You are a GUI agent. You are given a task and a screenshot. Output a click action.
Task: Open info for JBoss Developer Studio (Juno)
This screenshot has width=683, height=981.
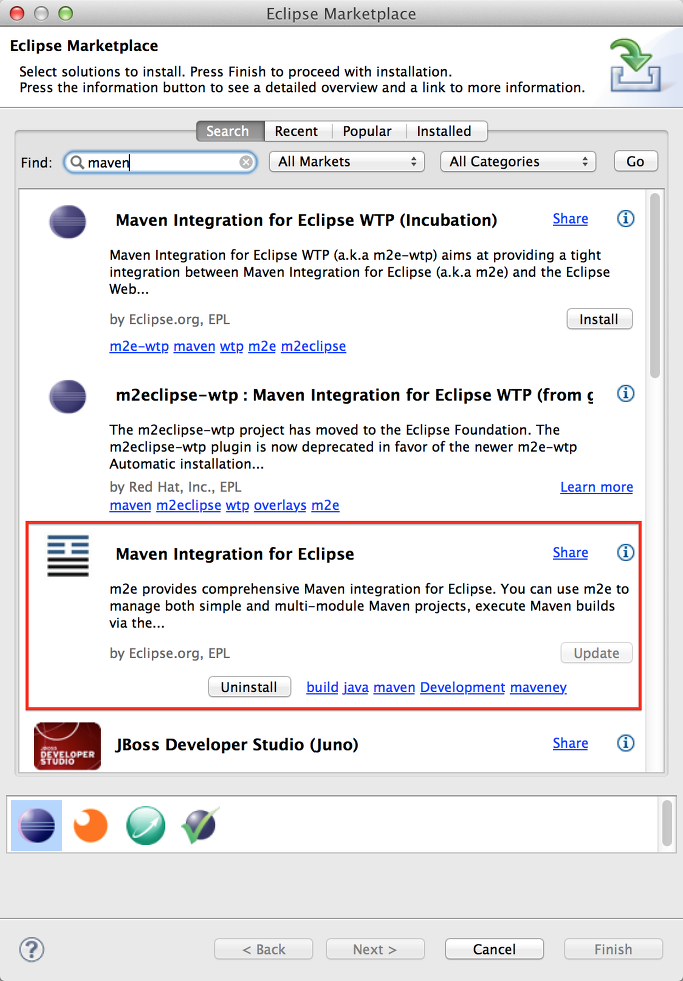[625, 743]
